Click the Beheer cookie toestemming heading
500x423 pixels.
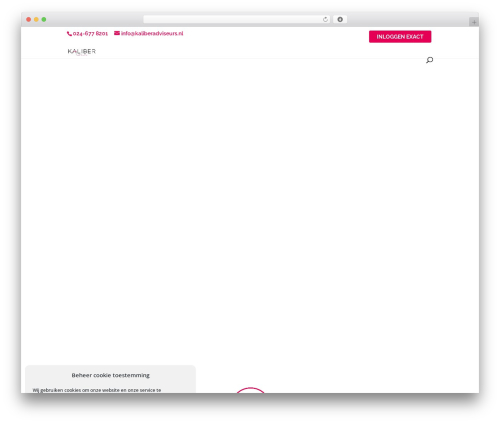(x=111, y=375)
